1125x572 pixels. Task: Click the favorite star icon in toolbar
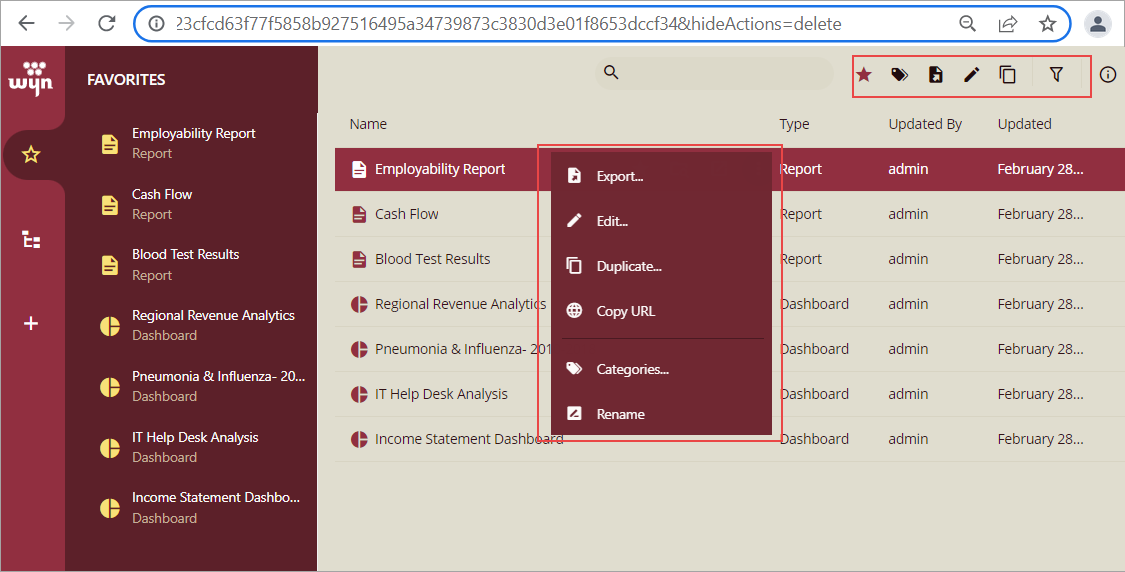click(x=864, y=74)
